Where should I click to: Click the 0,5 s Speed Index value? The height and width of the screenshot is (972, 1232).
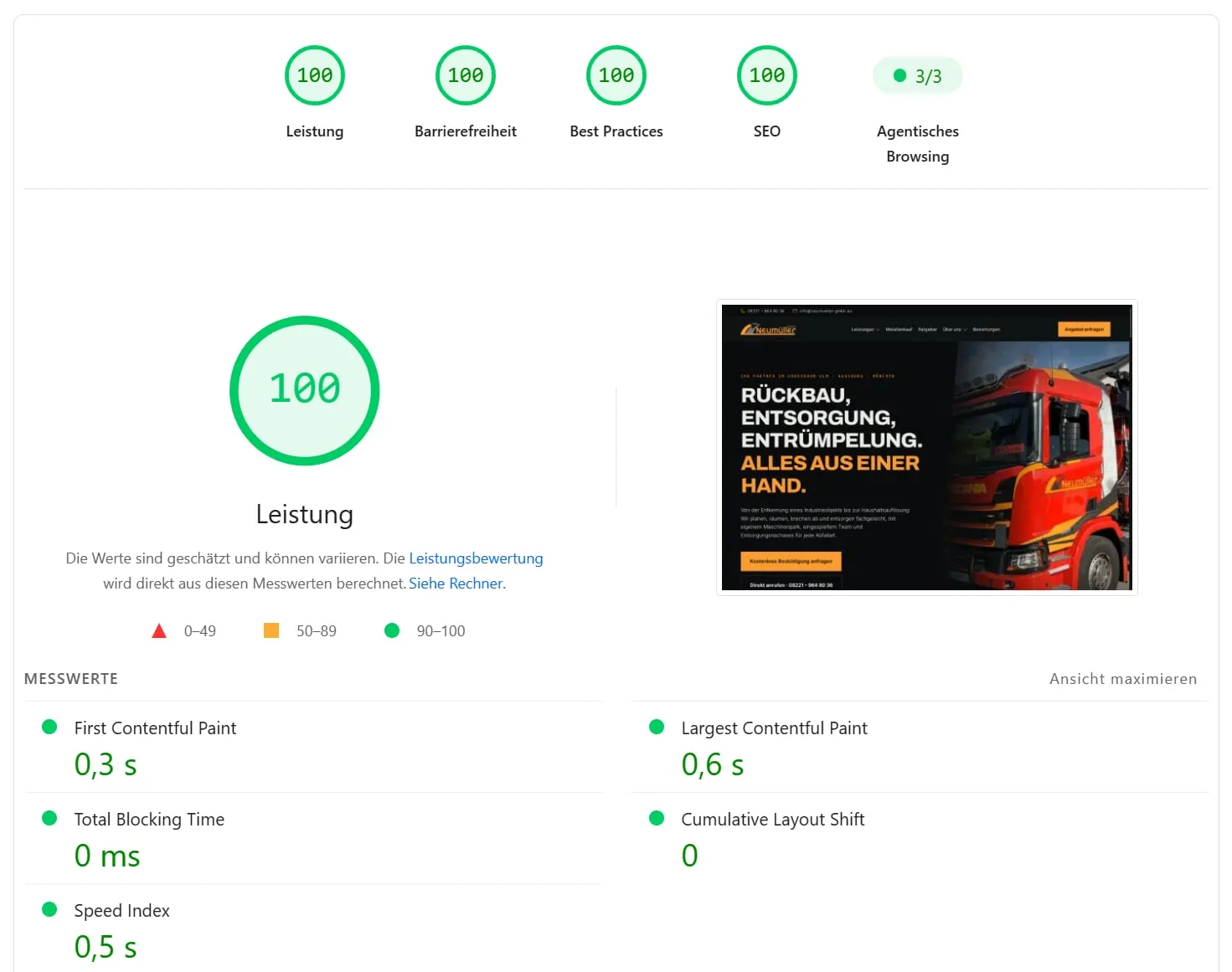[x=106, y=947]
